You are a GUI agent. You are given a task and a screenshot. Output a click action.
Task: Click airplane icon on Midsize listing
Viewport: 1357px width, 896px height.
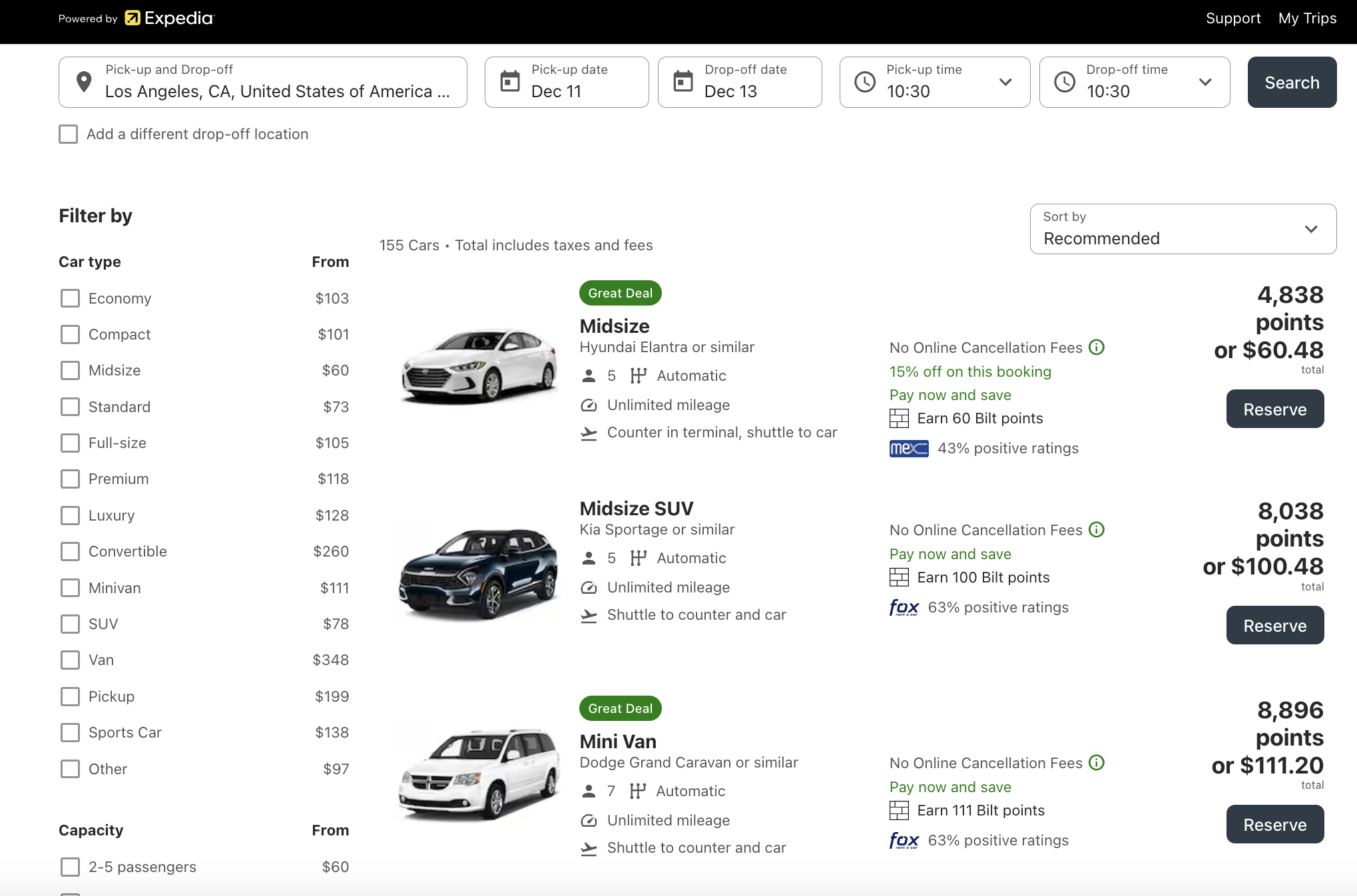pos(589,433)
